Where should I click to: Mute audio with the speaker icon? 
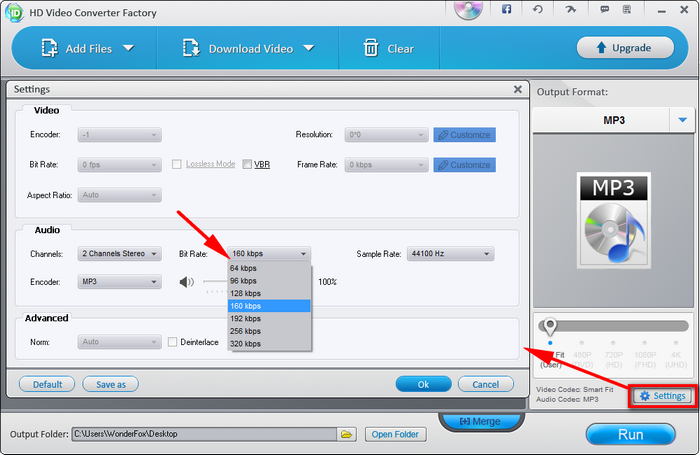tap(186, 282)
